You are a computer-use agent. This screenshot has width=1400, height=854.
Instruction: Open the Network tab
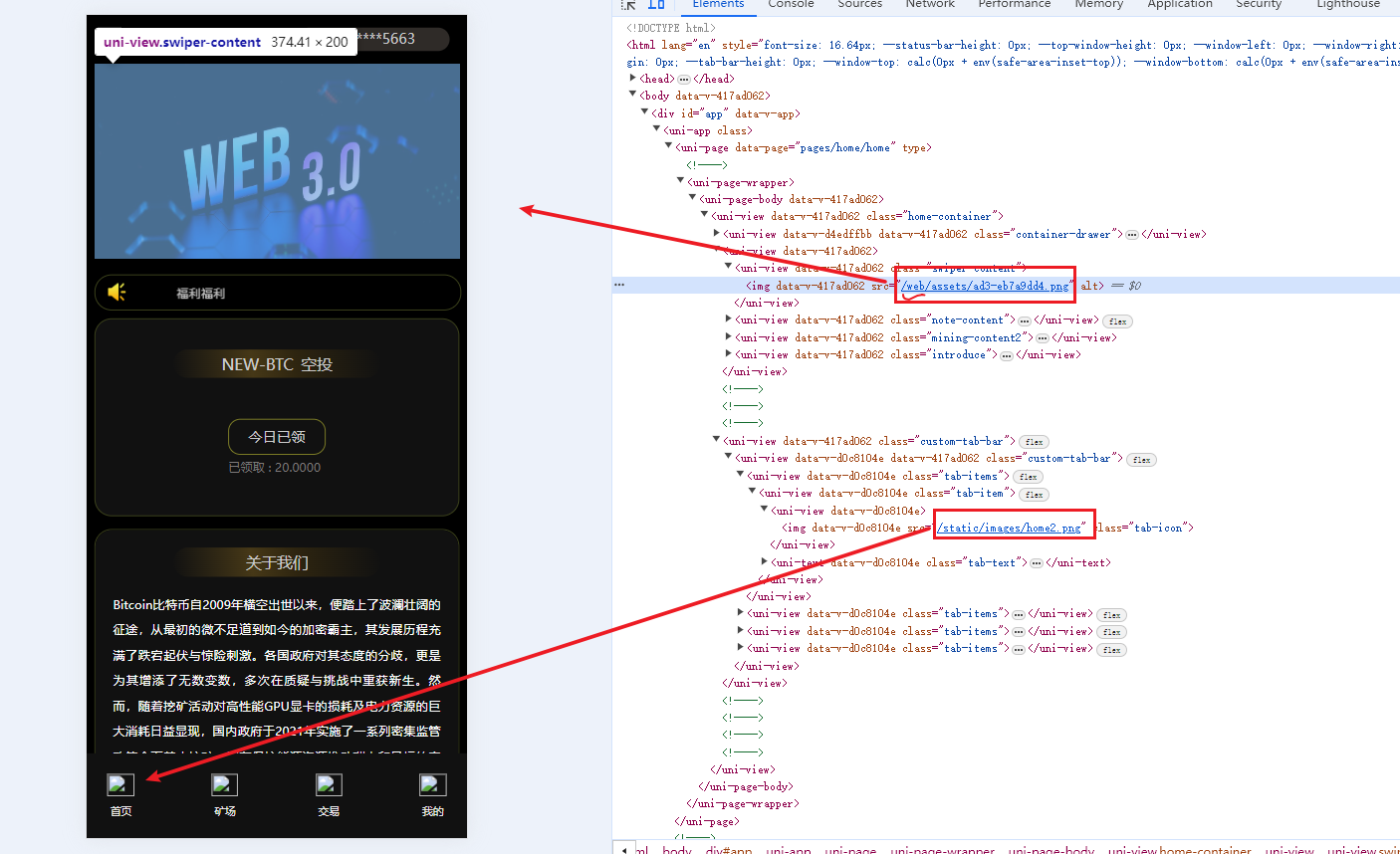[930, 4]
